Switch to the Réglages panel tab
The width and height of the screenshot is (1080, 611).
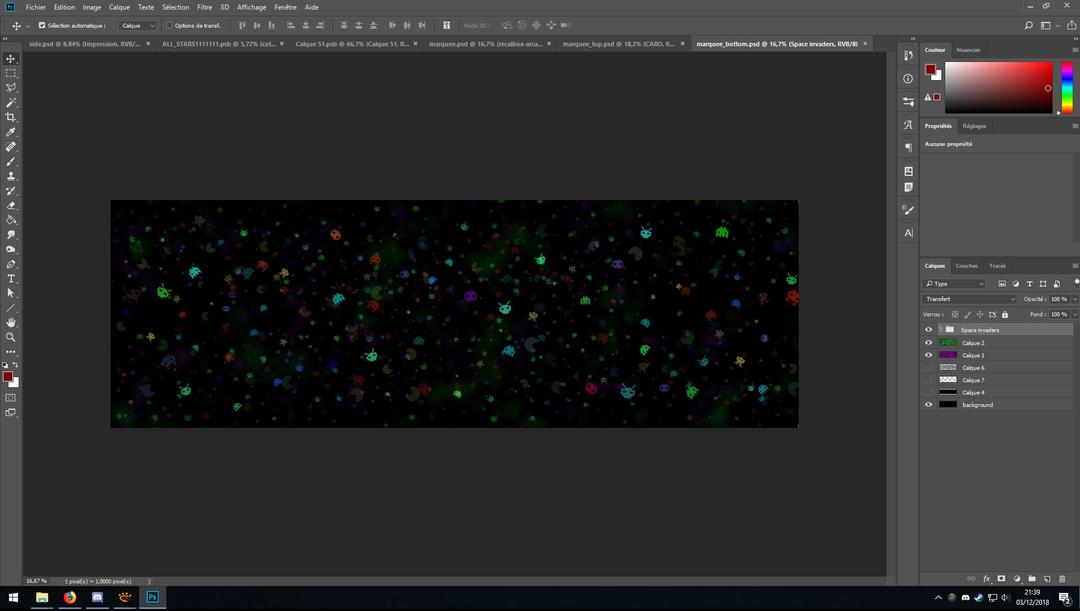(974, 126)
